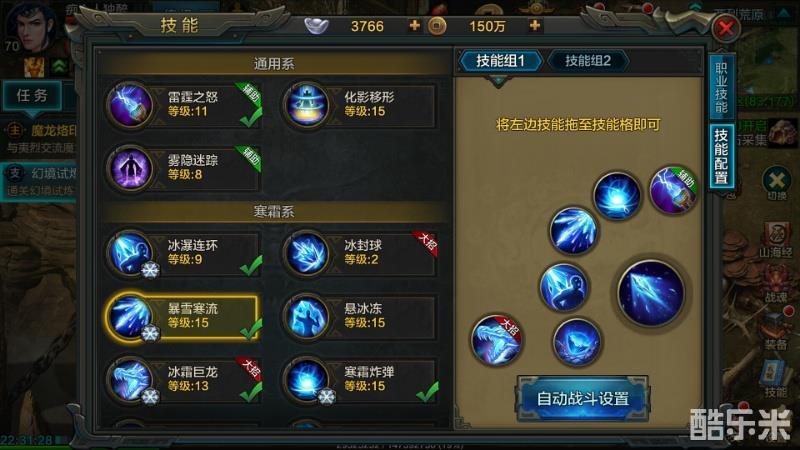Toggle the green checkmark on 寒霜炸弹
Image resolution: width=800 pixels, height=450 pixels.
tap(428, 392)
